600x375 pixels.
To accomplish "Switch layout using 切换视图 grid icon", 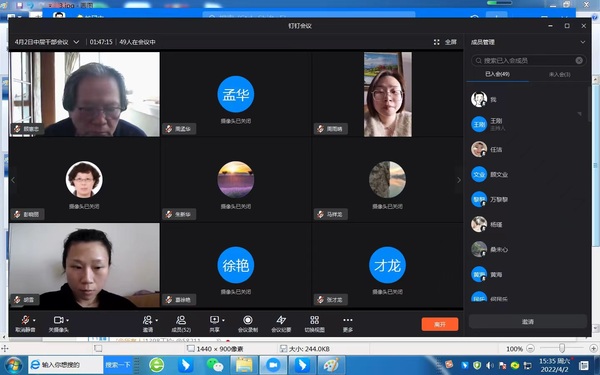I will point(315,320).
